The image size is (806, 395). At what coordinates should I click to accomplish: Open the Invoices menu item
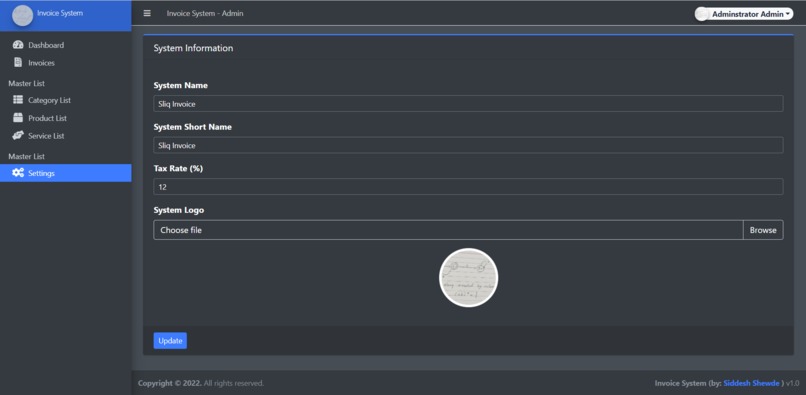click(x=66, y=63)
